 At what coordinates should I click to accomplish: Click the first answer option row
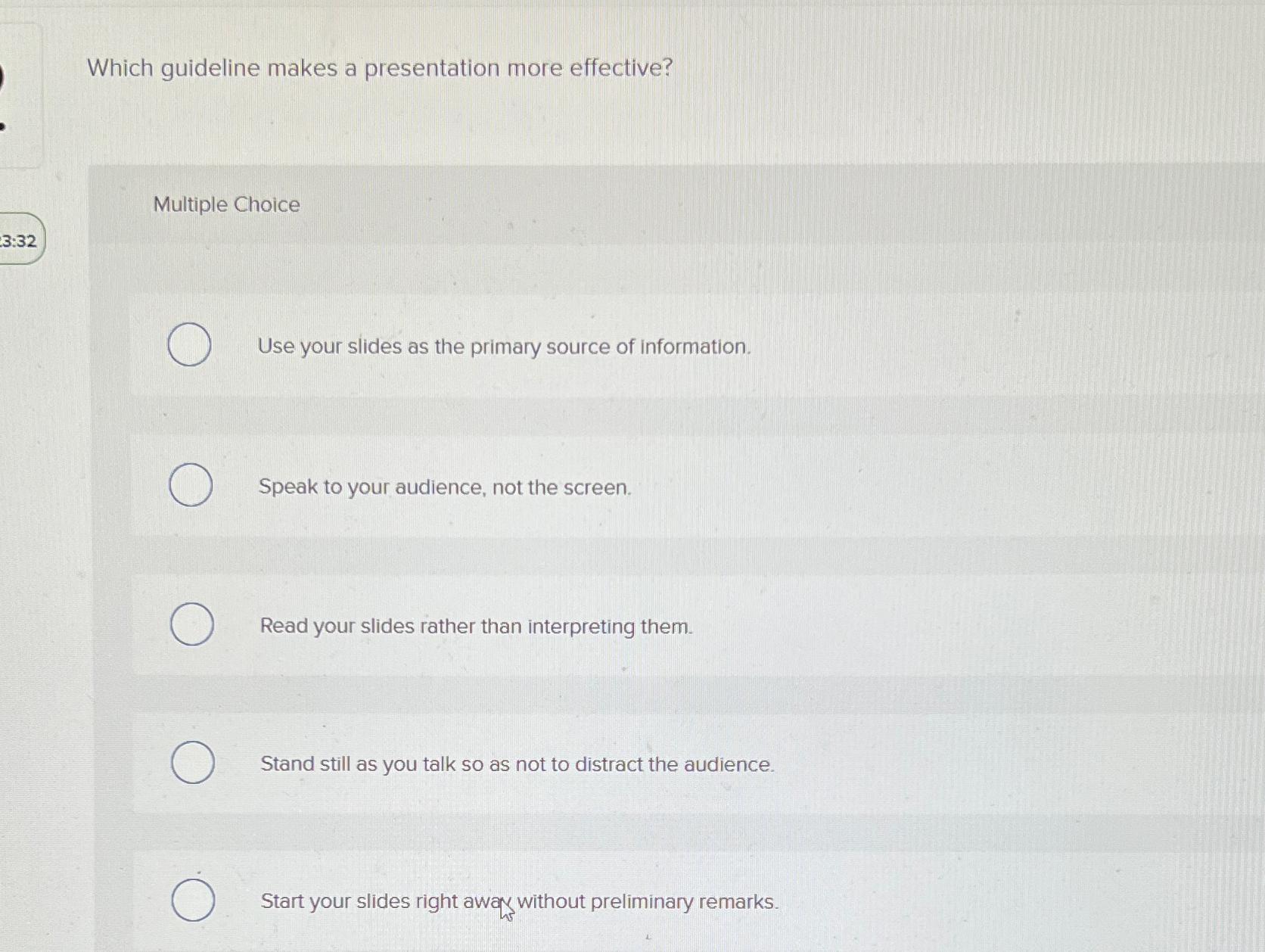(x=605, y=347)
